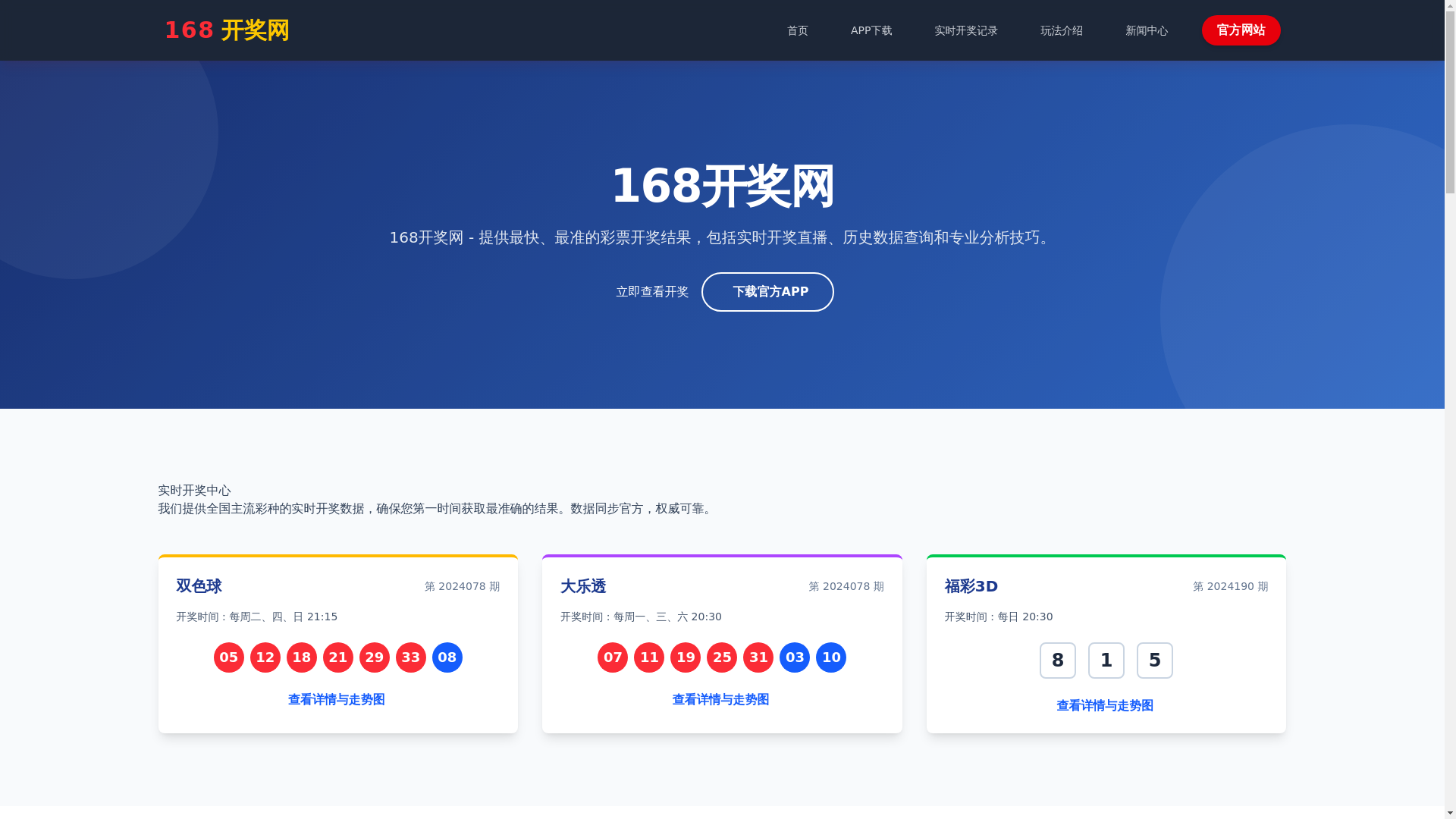Select the 玩法介绍 nav item
Screen dimensions: 1456x819
(x=1061, y=30)
